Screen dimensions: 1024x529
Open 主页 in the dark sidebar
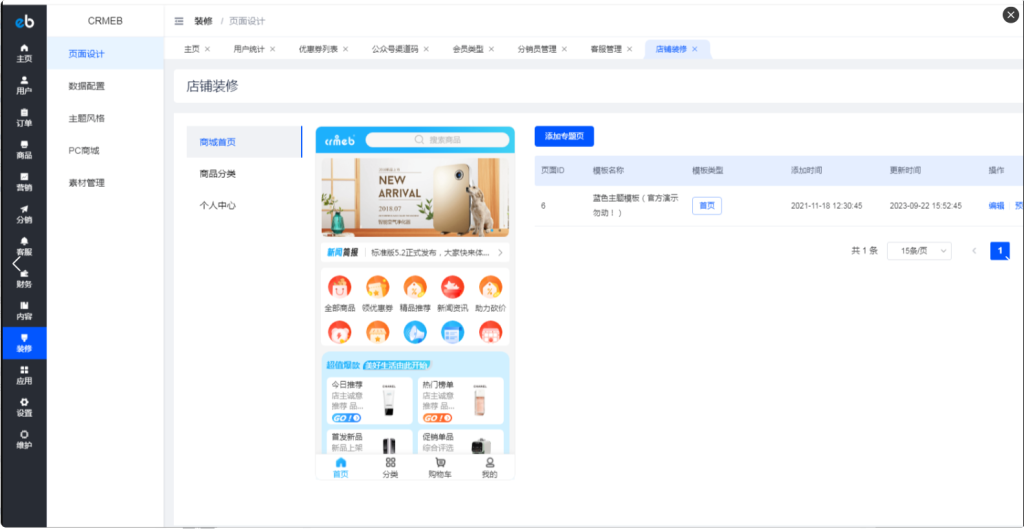point(24,53)
